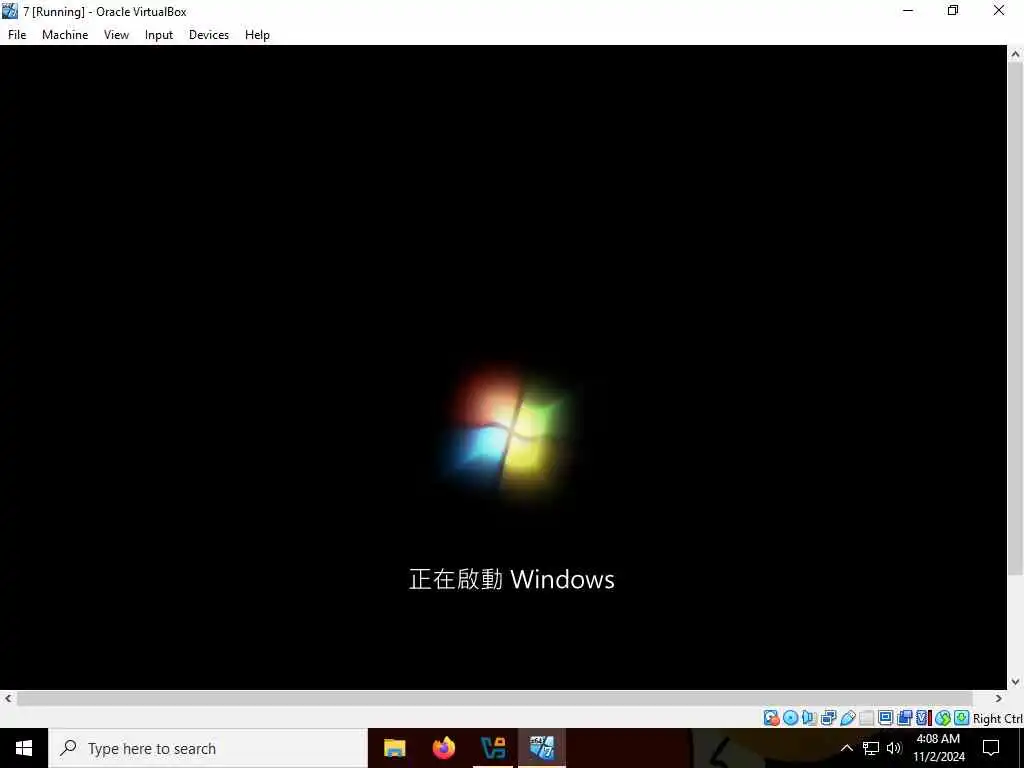Image resolution: width=1024 pixels, height=768 pixels.
Task: Click the USB devices status icon
Action: click(x=848, y=718)
